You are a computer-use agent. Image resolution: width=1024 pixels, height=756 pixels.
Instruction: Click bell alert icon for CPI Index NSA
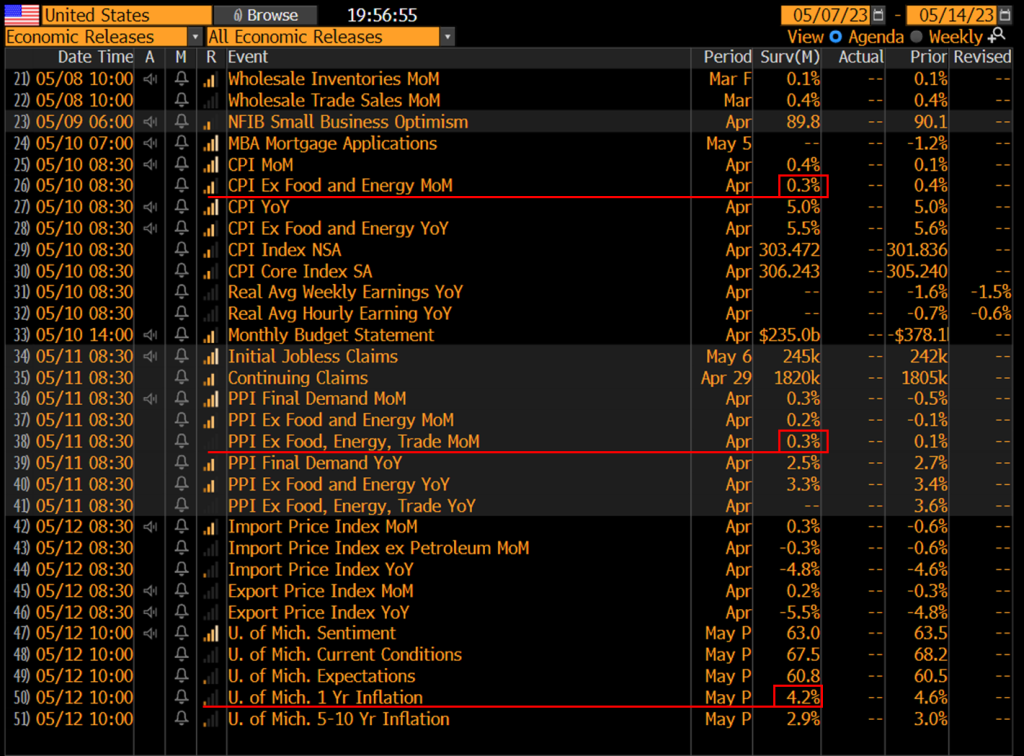pos(182,249)
